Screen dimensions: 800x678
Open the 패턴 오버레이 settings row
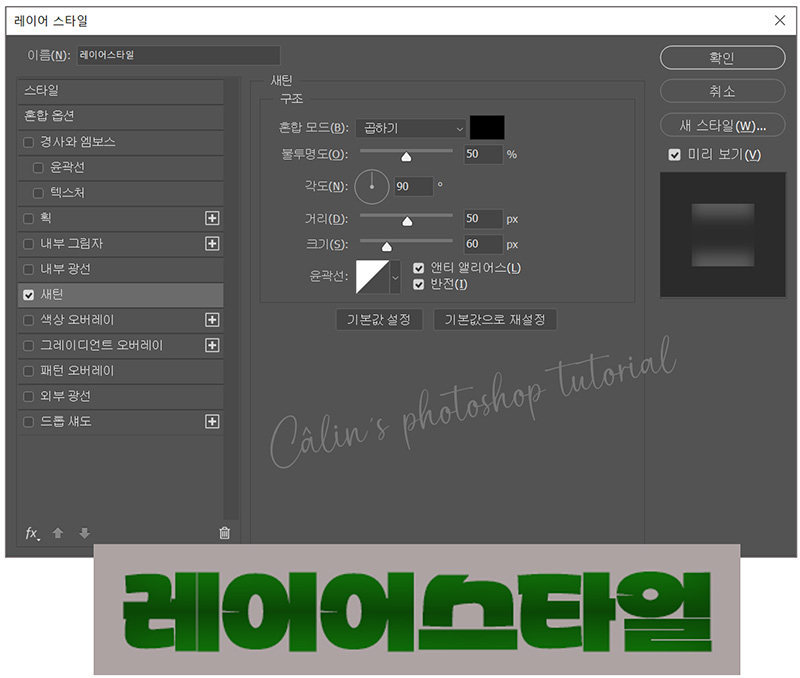120,371
